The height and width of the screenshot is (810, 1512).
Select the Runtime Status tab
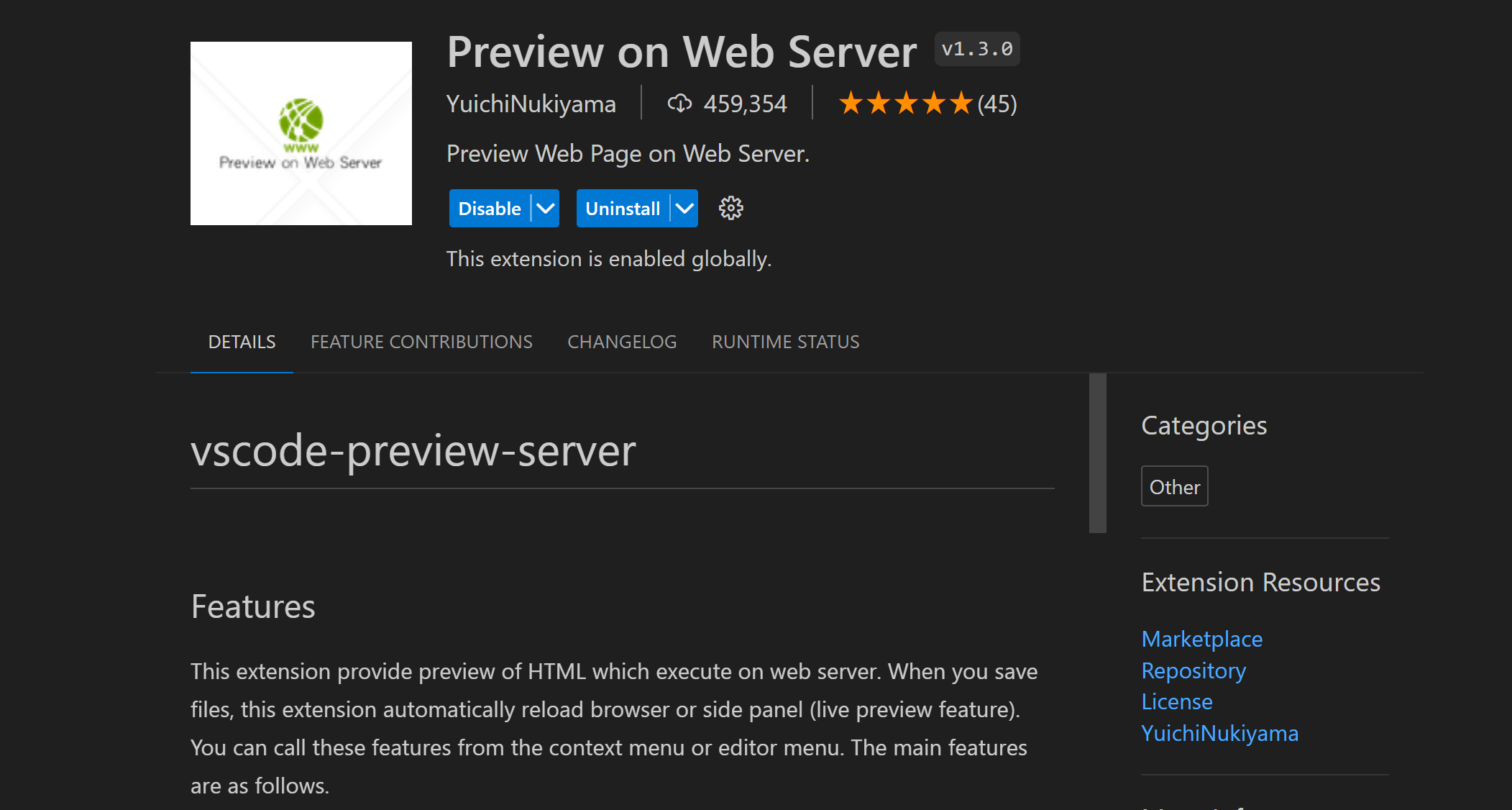click(785, 342)
